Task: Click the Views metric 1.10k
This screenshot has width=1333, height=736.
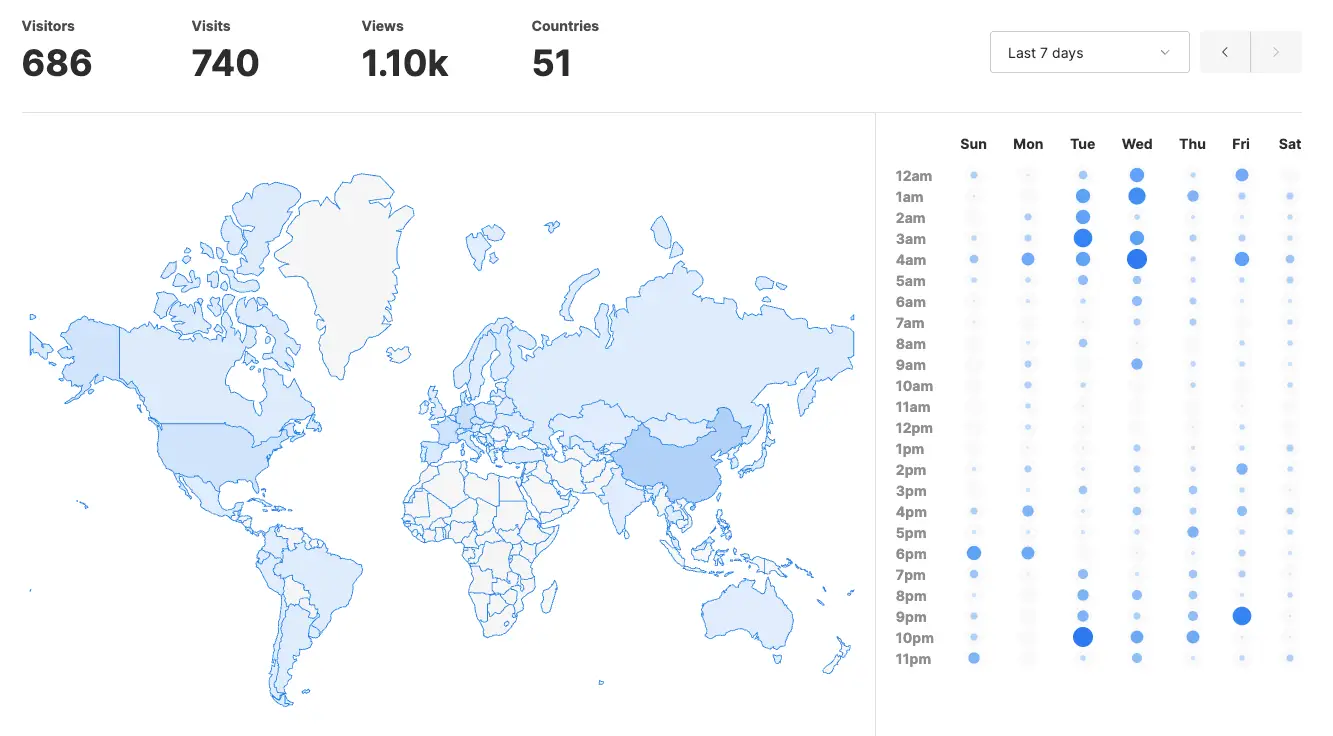Action: [404, 63]
